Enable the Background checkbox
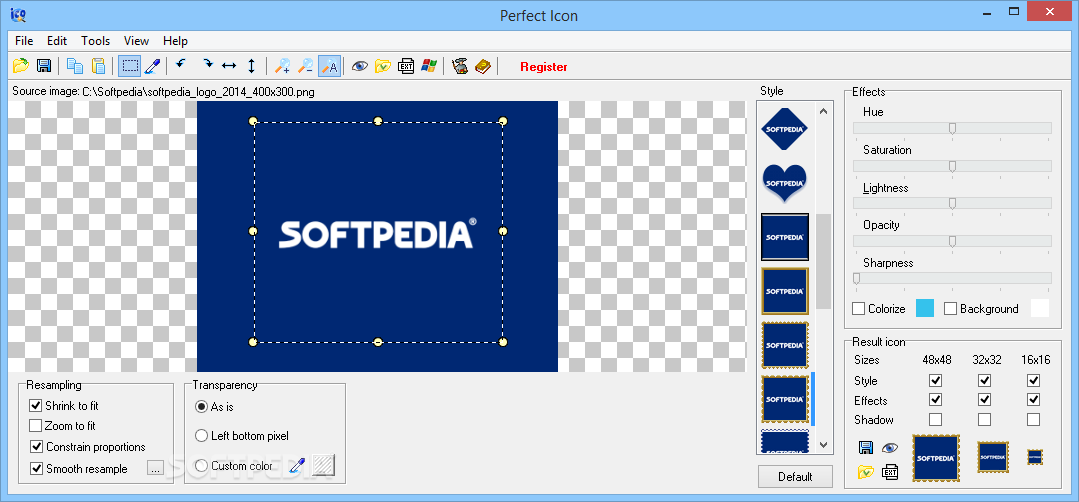The width and height of the screenshot is (1079, 502). click(x=950, y=309)
